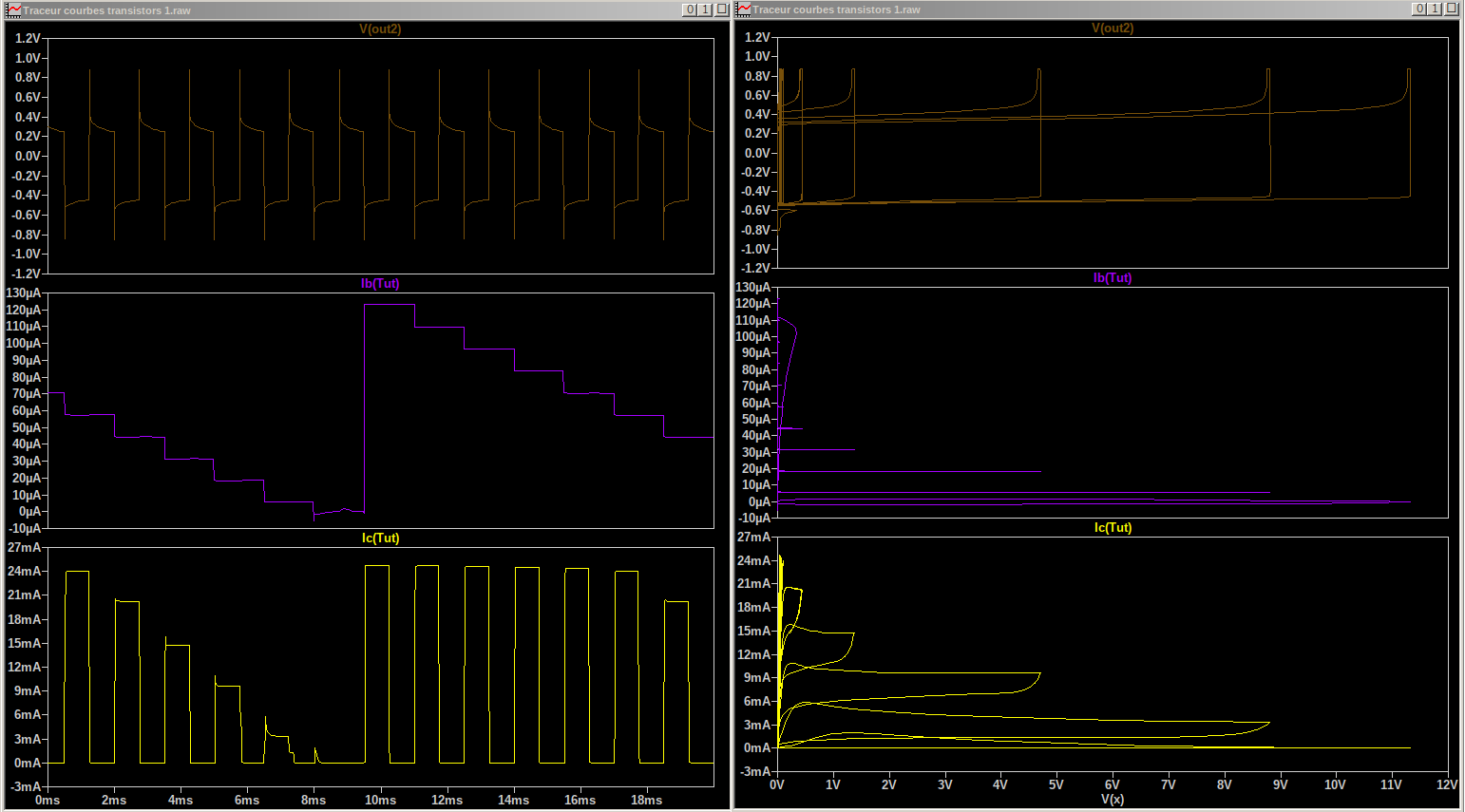The image size is (1465, 812).
Task: Click the V(x) horizontal axis label
Action: pos(1113,800)
